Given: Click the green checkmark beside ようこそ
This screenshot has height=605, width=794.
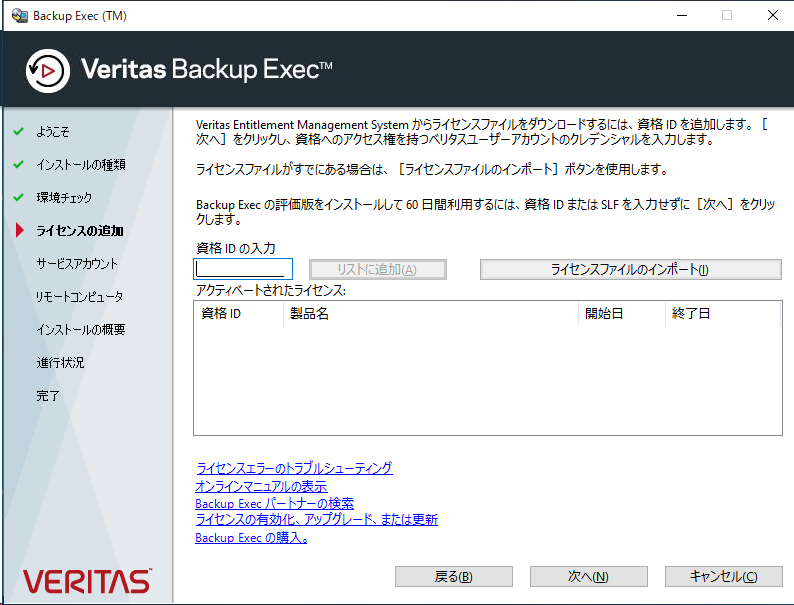Looking at the screenshot, I should point(19,132).
